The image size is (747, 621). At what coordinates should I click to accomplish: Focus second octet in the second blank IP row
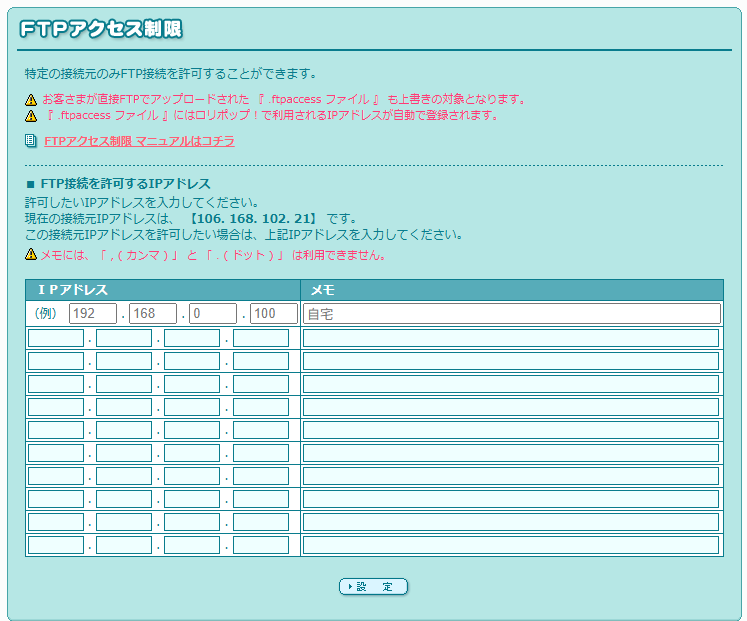(124, 361)
